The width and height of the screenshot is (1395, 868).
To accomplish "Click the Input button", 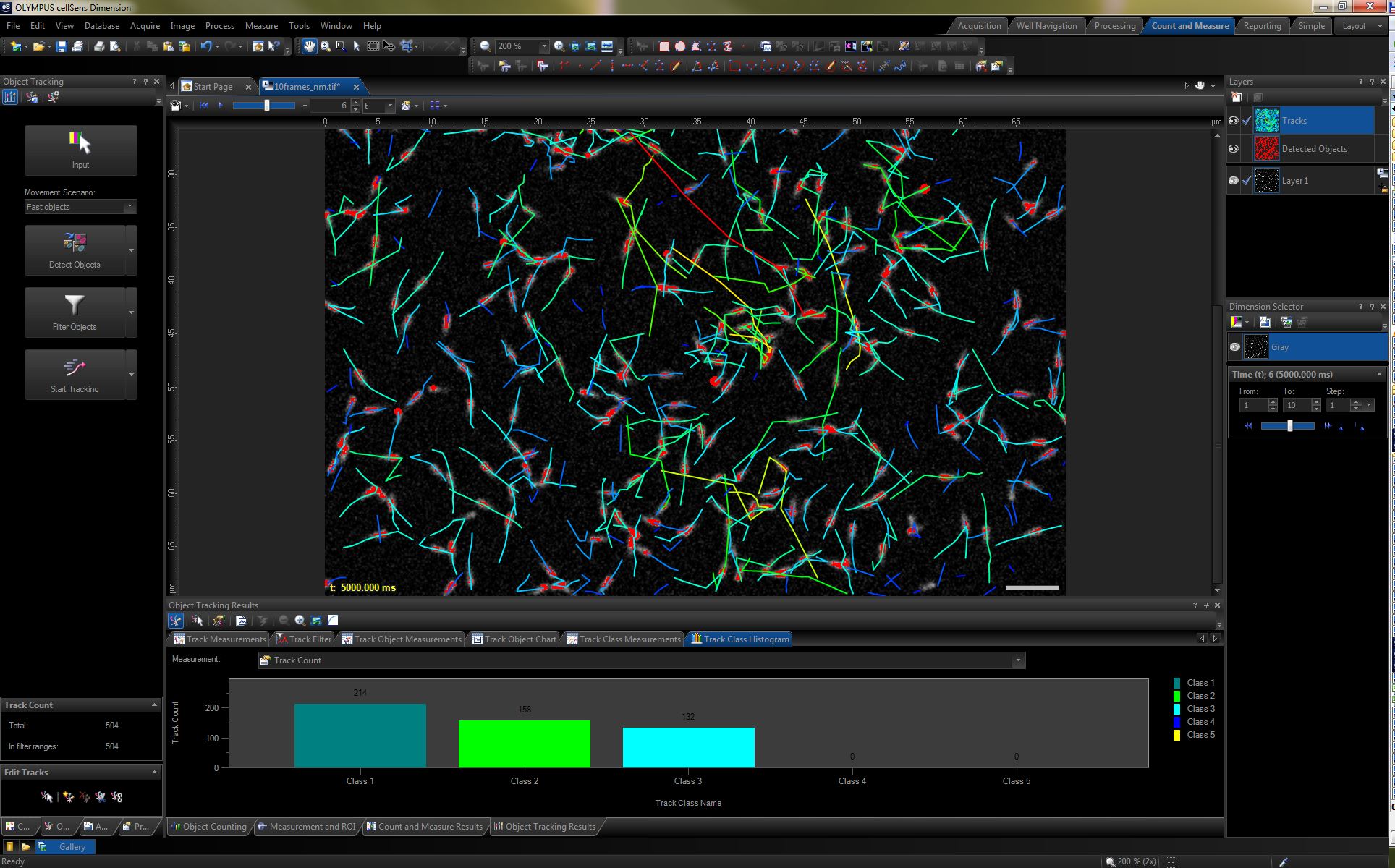I will click(80, 150).
